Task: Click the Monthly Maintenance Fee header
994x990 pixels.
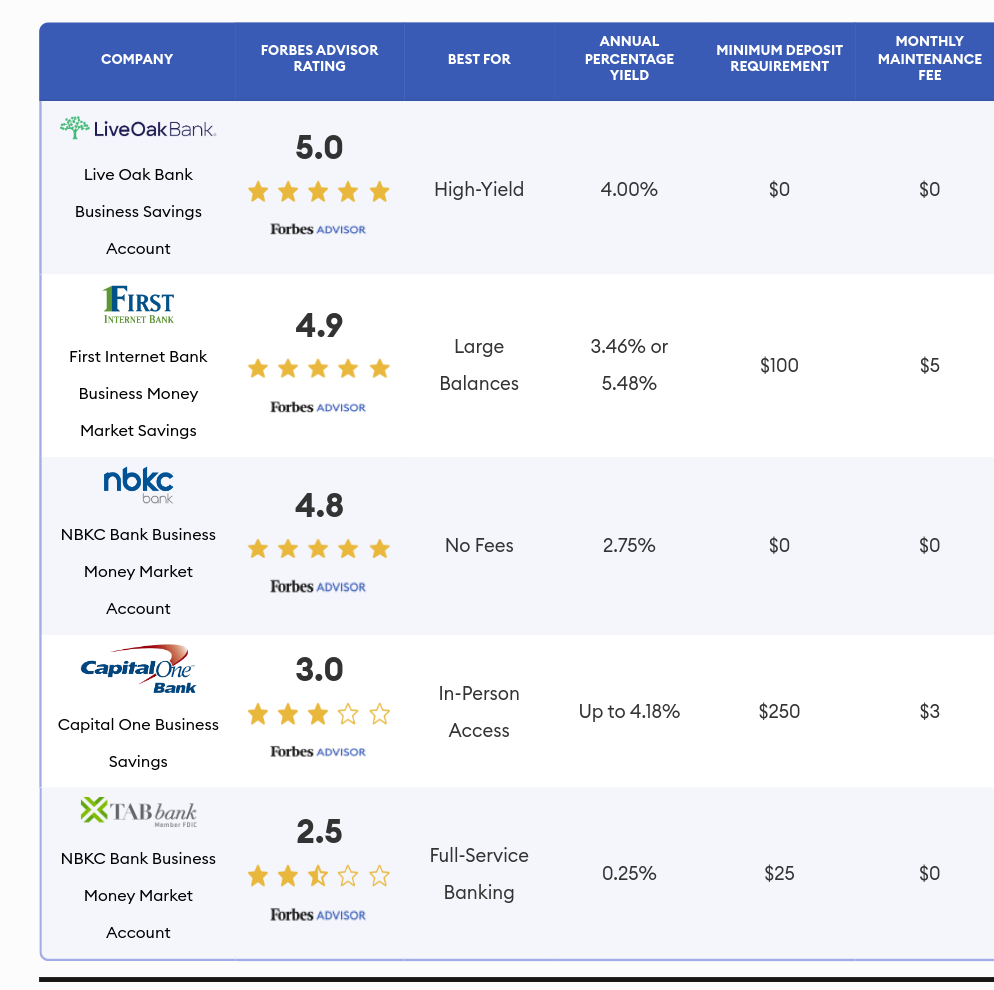Action: point(929,58)
